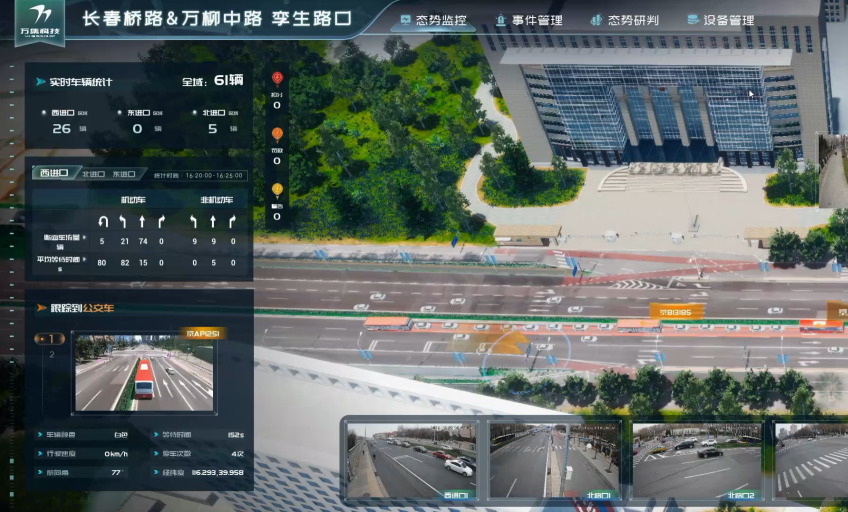Click the 0km/h speed value
Image resolution: width=848 pixels, height=512 pixels.
point(116,454)
